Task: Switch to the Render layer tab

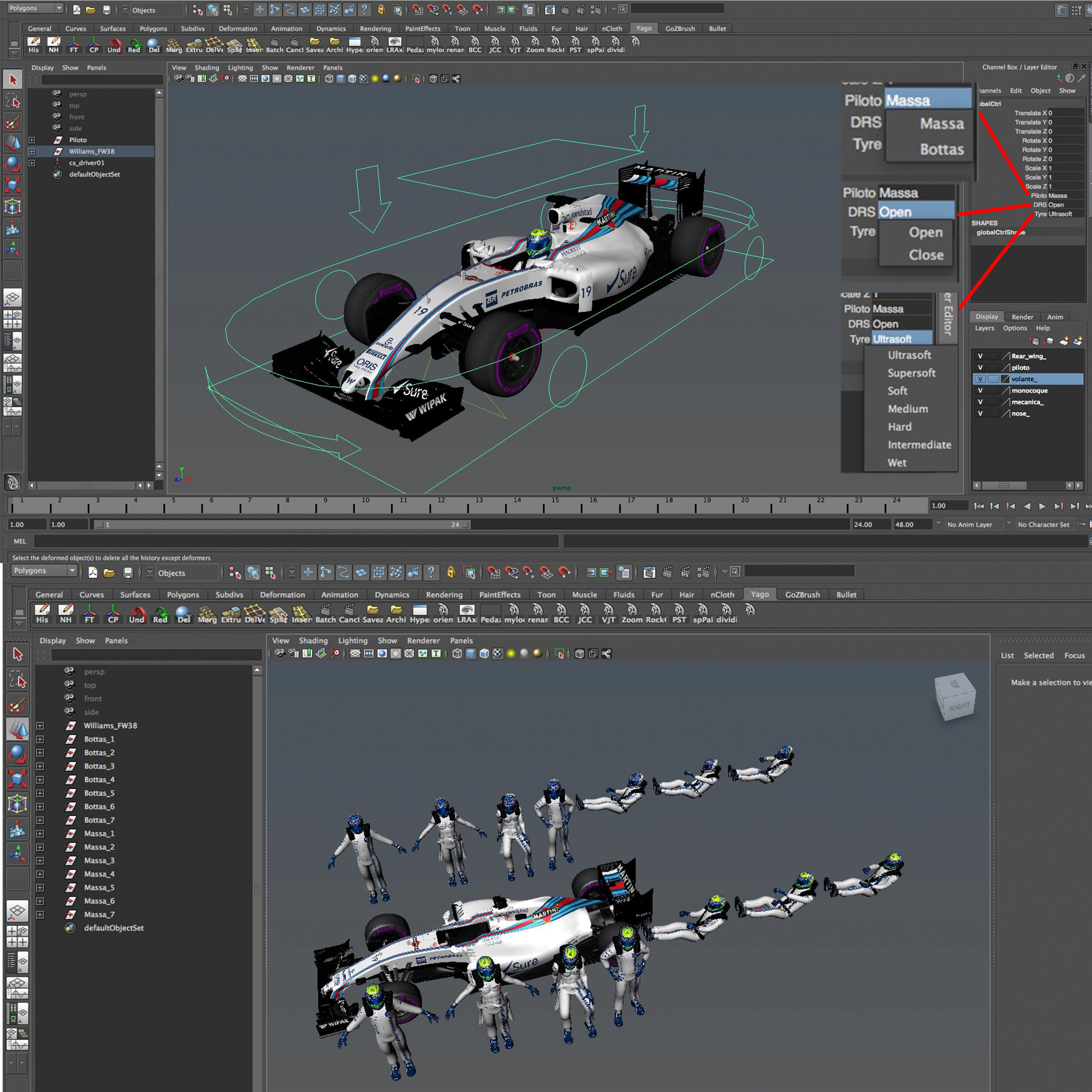Action: pos(1022,317)
